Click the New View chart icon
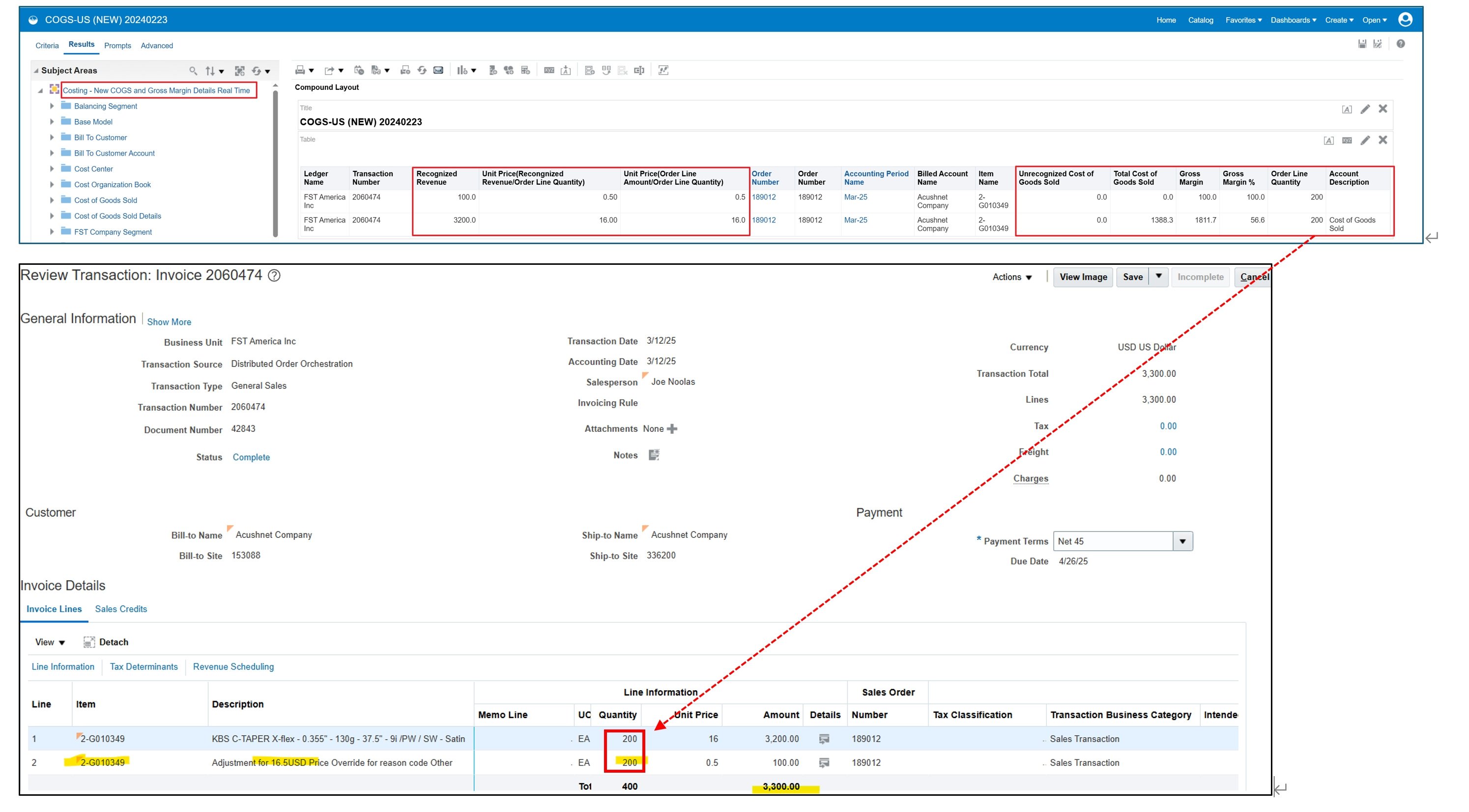The width and height of the screenshot is (1469, 812). pyautogui.click(x=462, y=70)
